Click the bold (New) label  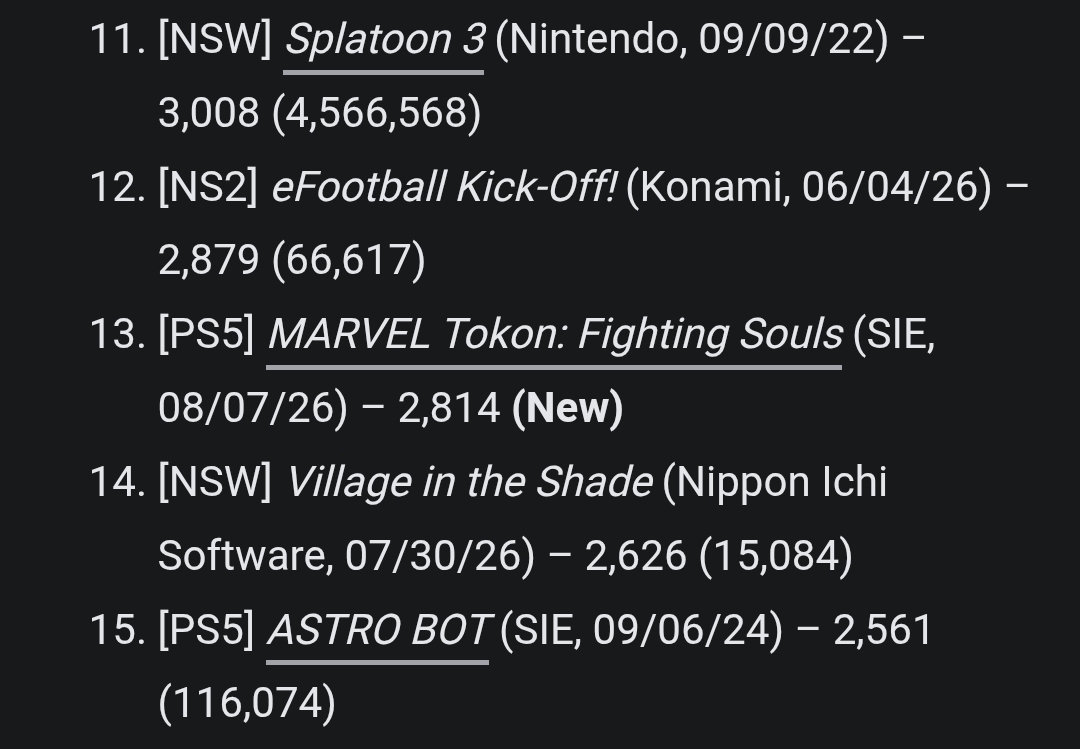point(568,408)
